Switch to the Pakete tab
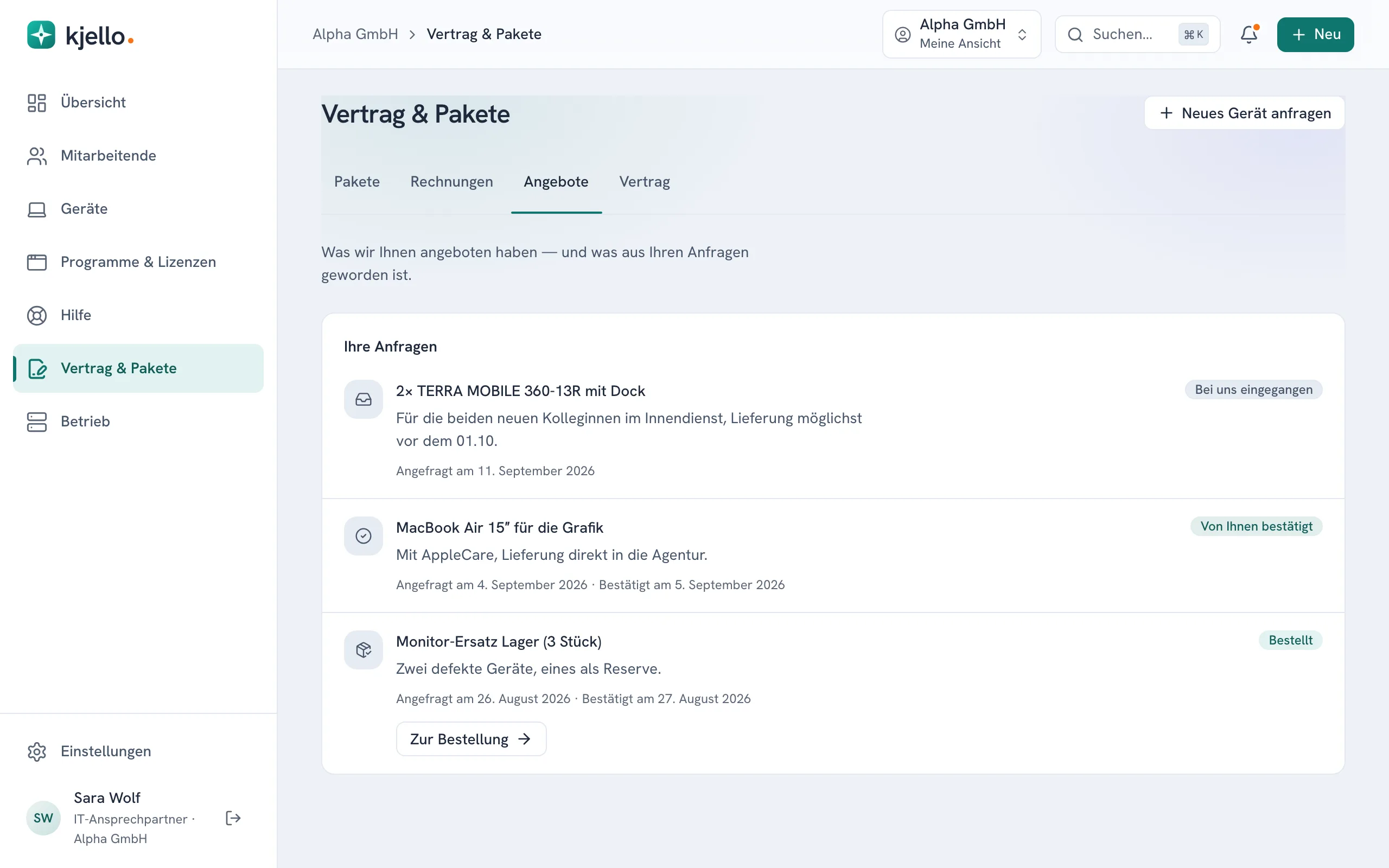1389x868 pixels. [357, 182]
